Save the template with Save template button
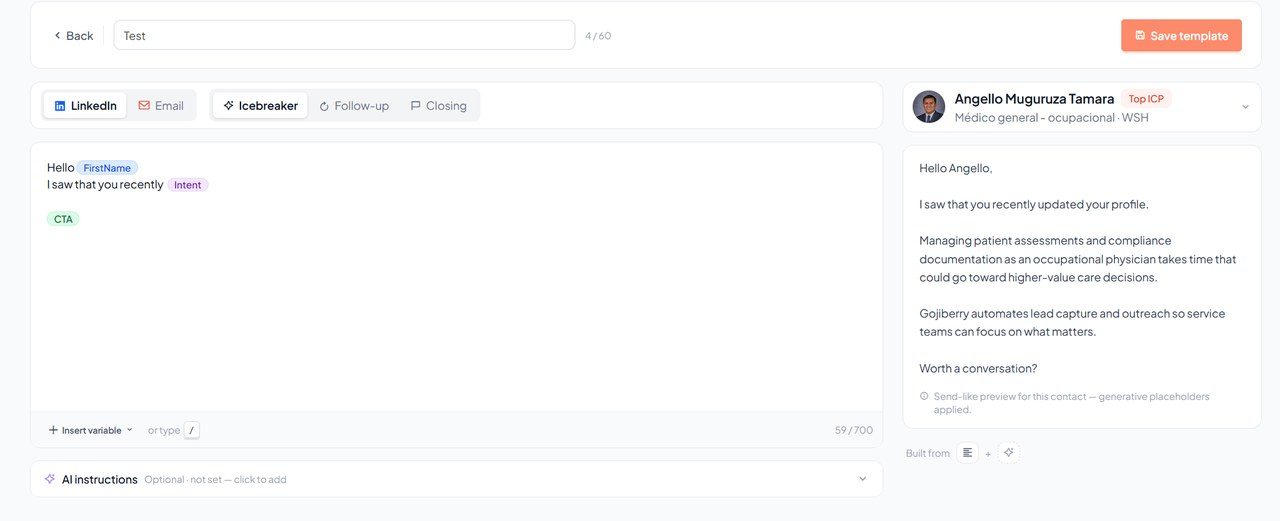 [x=1181, y=35]
